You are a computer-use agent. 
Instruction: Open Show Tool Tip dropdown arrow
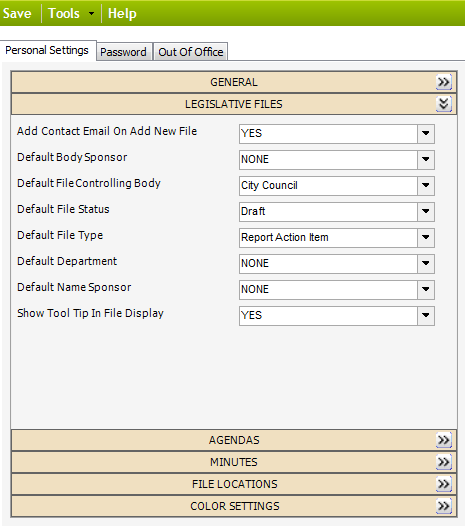pyautogui.click(x=426, y=315)
